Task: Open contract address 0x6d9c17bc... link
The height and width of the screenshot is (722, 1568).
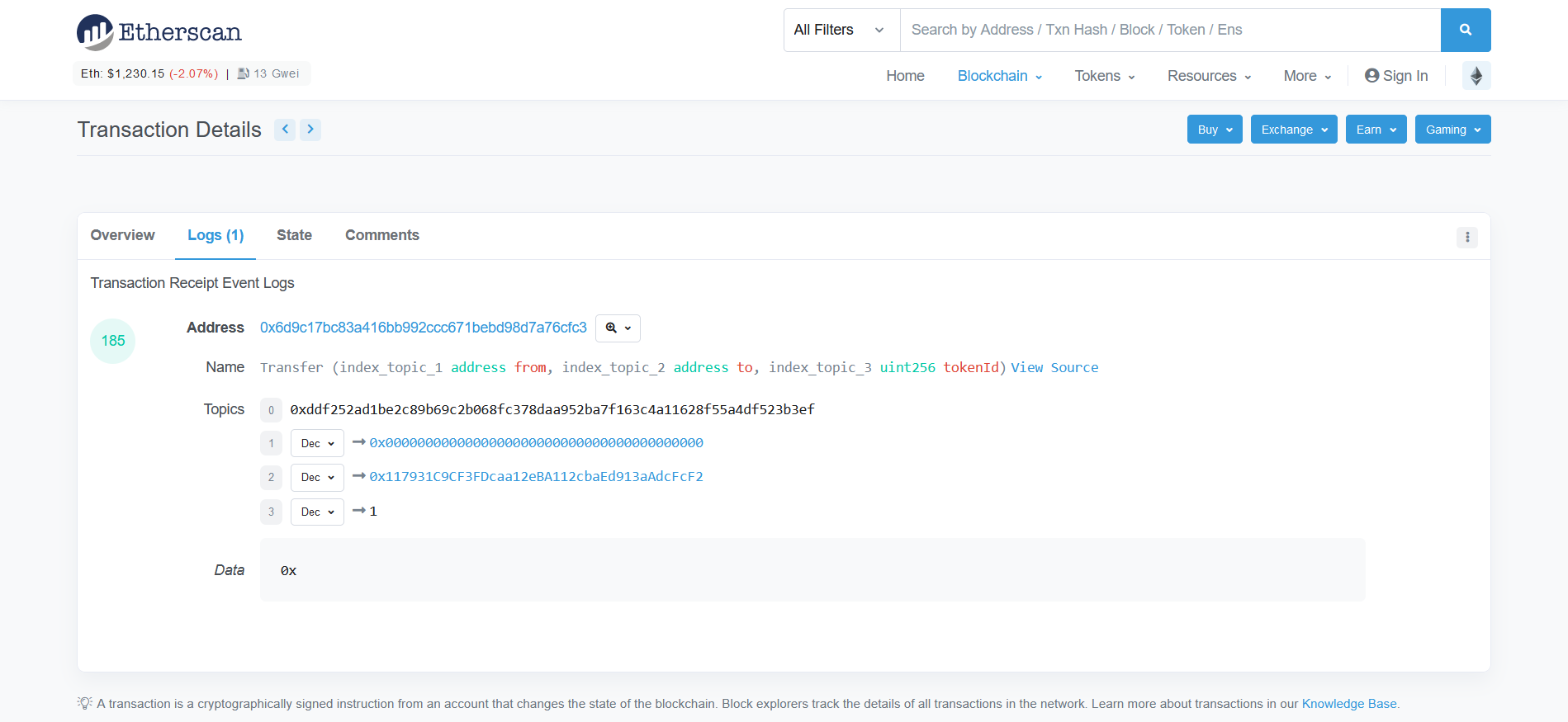Action: pos(423,328)
